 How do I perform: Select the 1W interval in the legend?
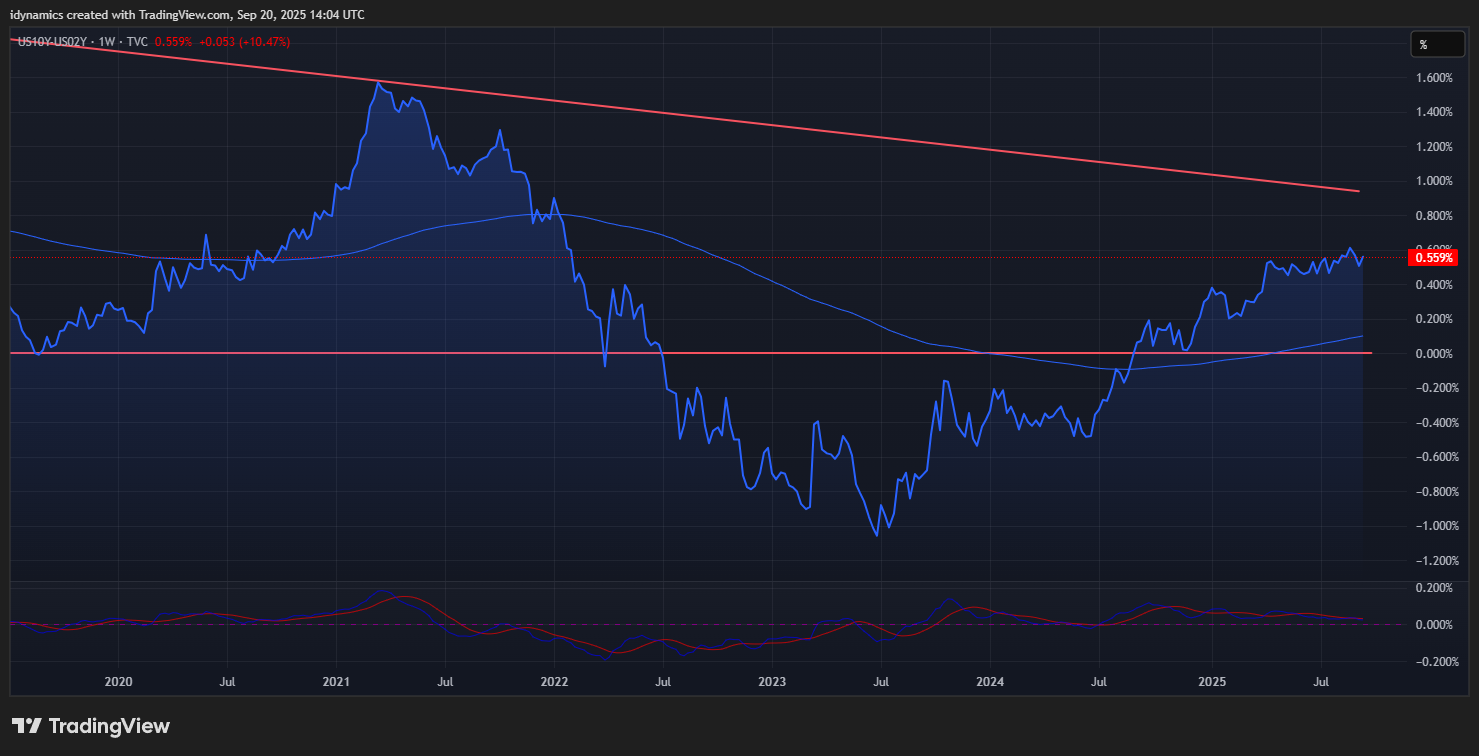[106, 42]
